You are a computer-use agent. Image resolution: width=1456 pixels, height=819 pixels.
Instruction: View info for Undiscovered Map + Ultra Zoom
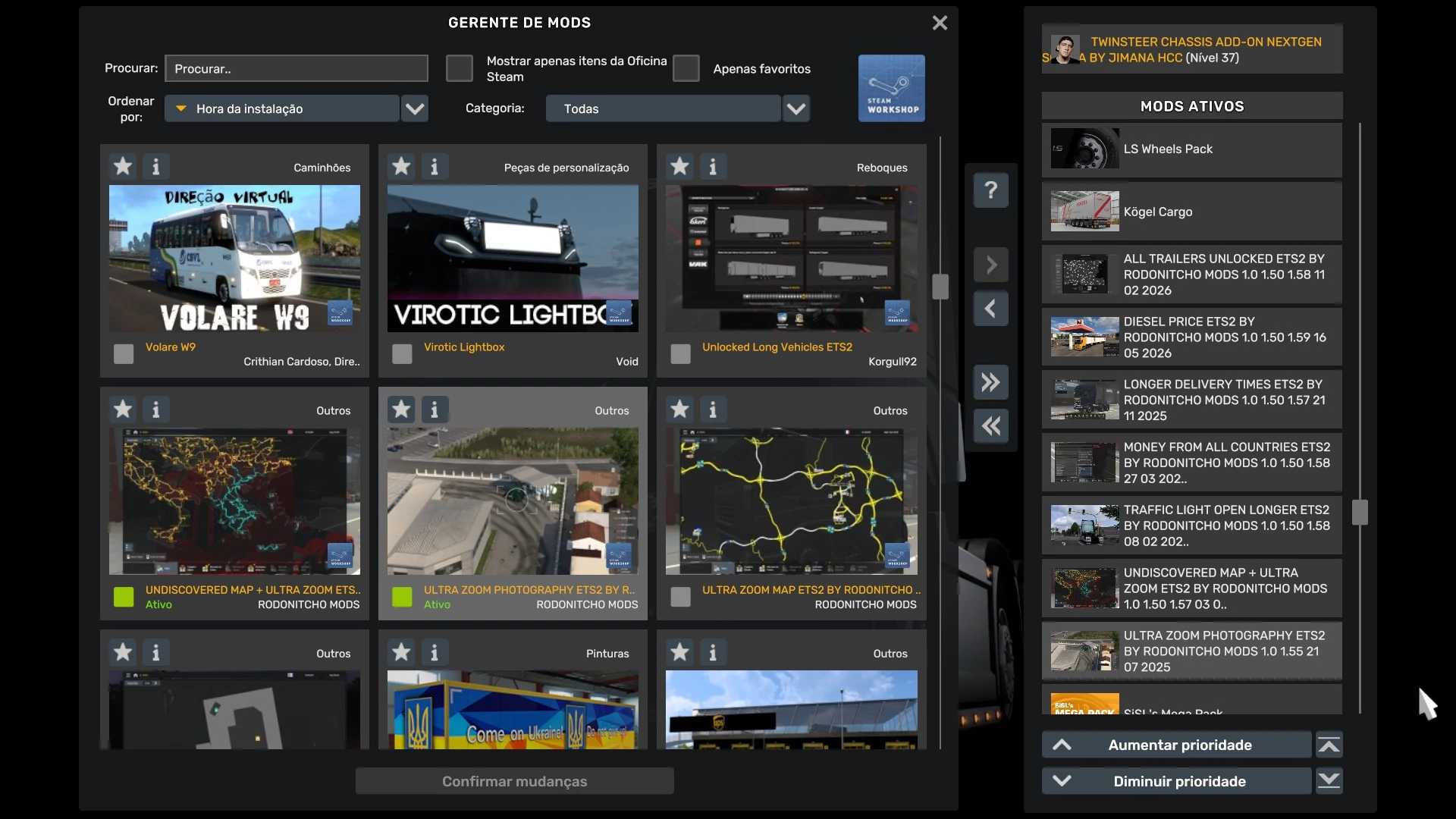coord(156,409)
